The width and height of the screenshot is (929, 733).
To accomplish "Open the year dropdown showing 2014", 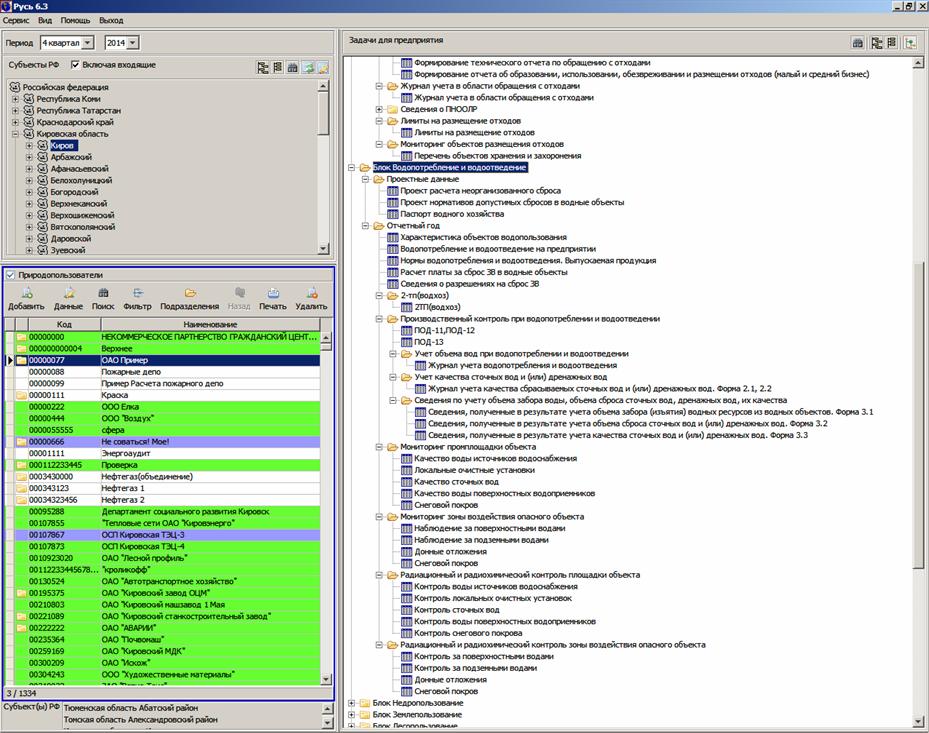I will pos(133,43).
